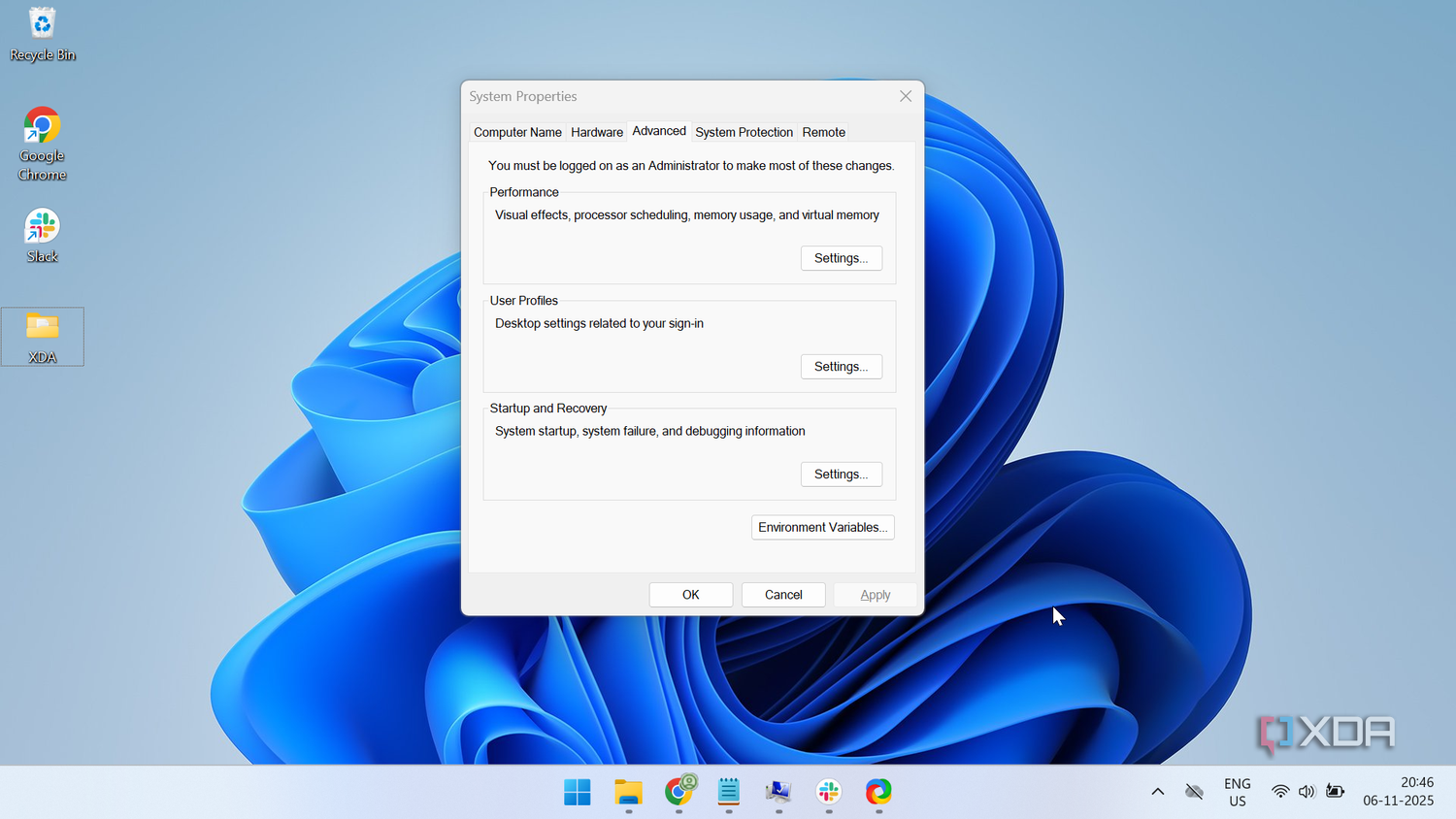The image size is (1456, 819).
Task: Launch Google Chrome from the desktop
Action: click(42, 141)
